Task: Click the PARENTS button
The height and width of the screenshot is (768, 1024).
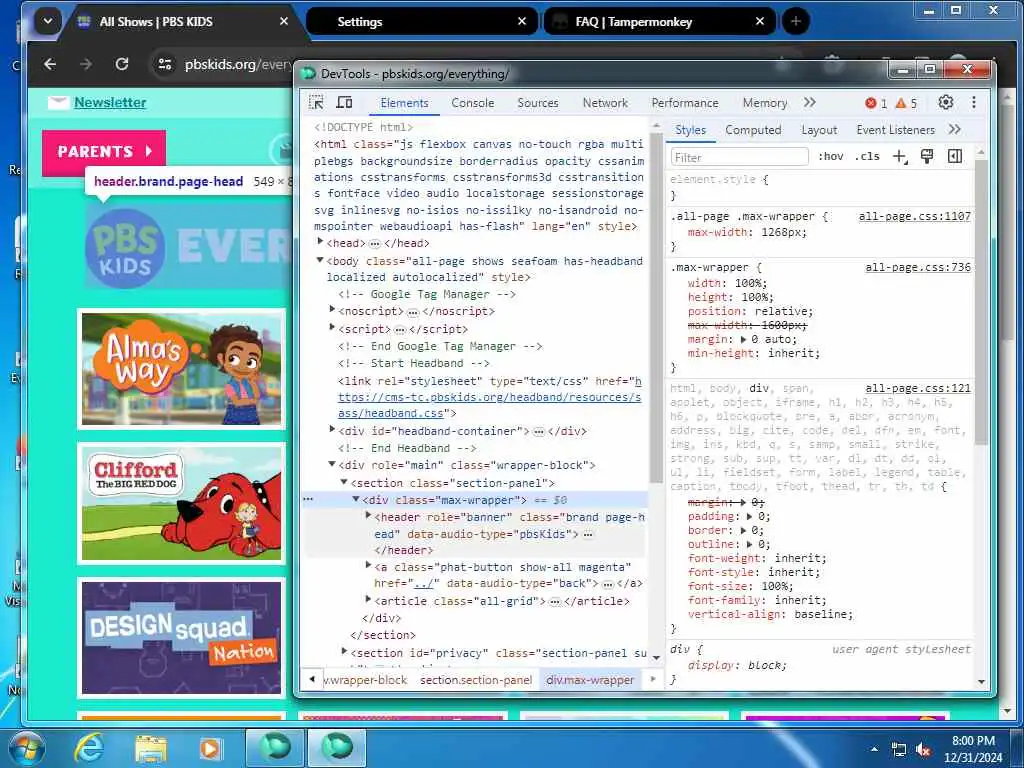Action: point(104,152)
